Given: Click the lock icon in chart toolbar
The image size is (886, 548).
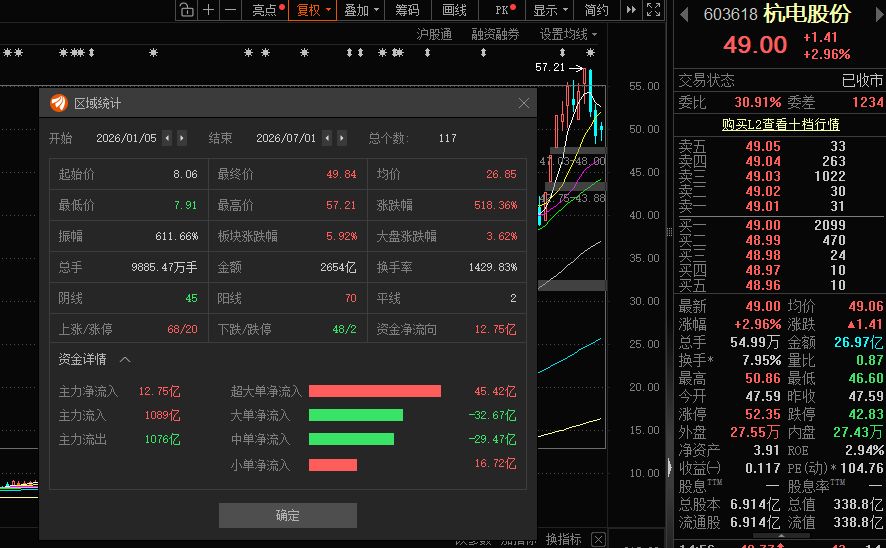Looking at the screenshot, I should (186, 10).
